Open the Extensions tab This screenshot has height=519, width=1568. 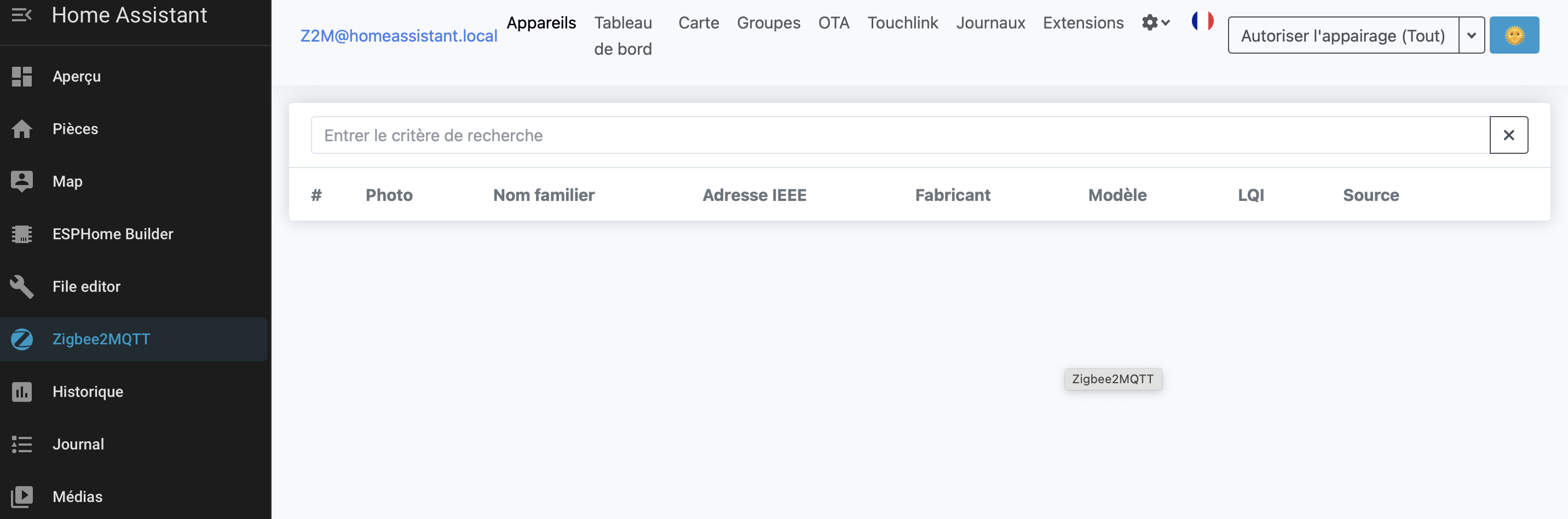pyautogui.click(x=1083, y=23)
